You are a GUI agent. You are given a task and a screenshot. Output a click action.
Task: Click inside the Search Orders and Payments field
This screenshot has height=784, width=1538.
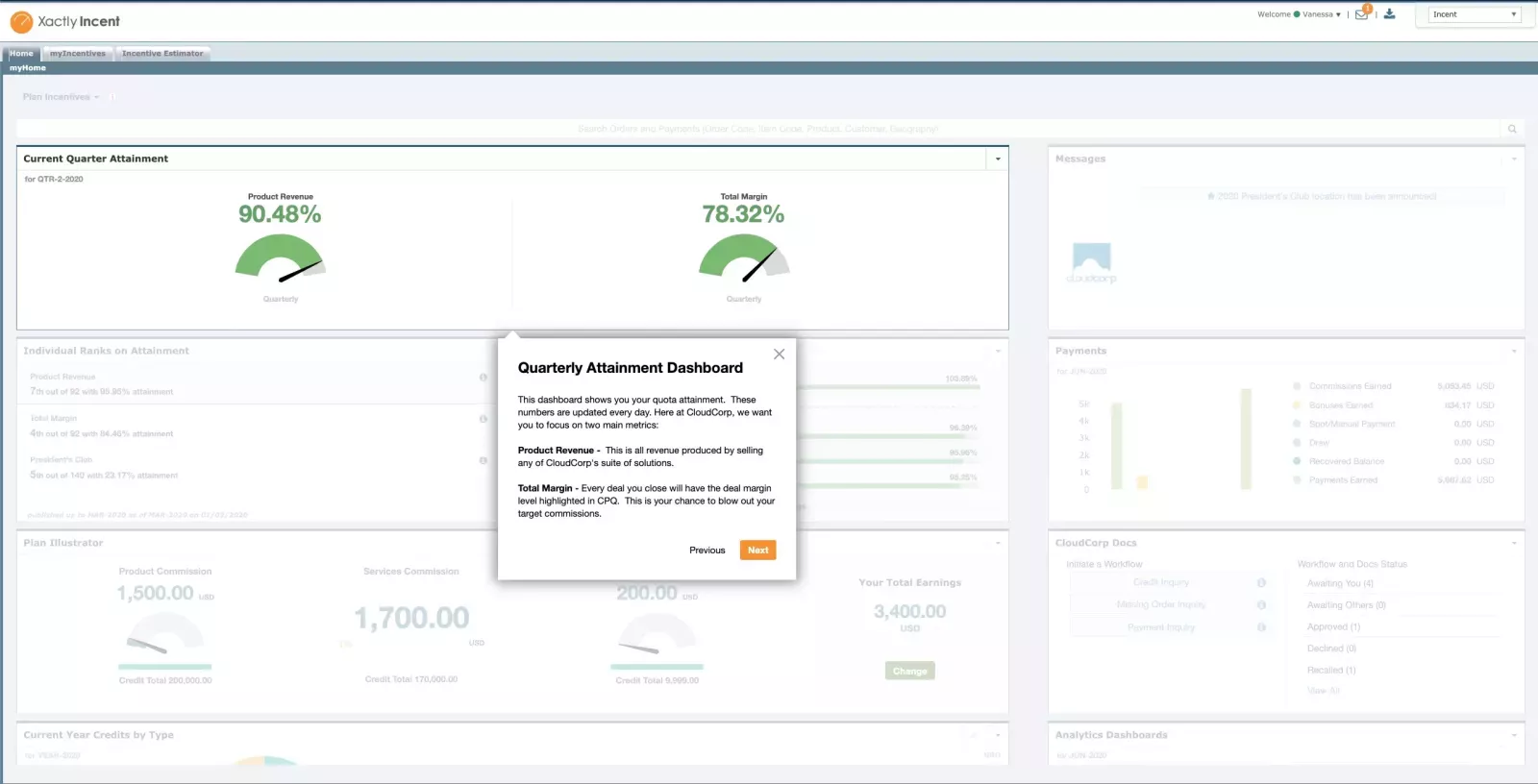(758, 129)
